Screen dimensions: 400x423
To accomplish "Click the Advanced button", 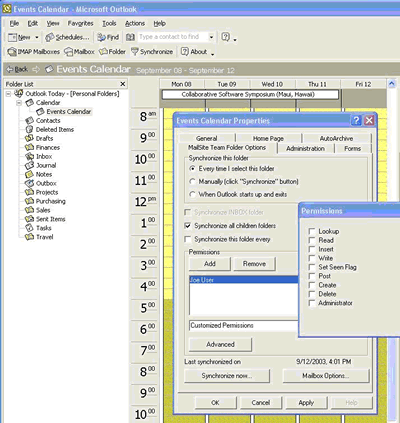I will coord(220,345).
